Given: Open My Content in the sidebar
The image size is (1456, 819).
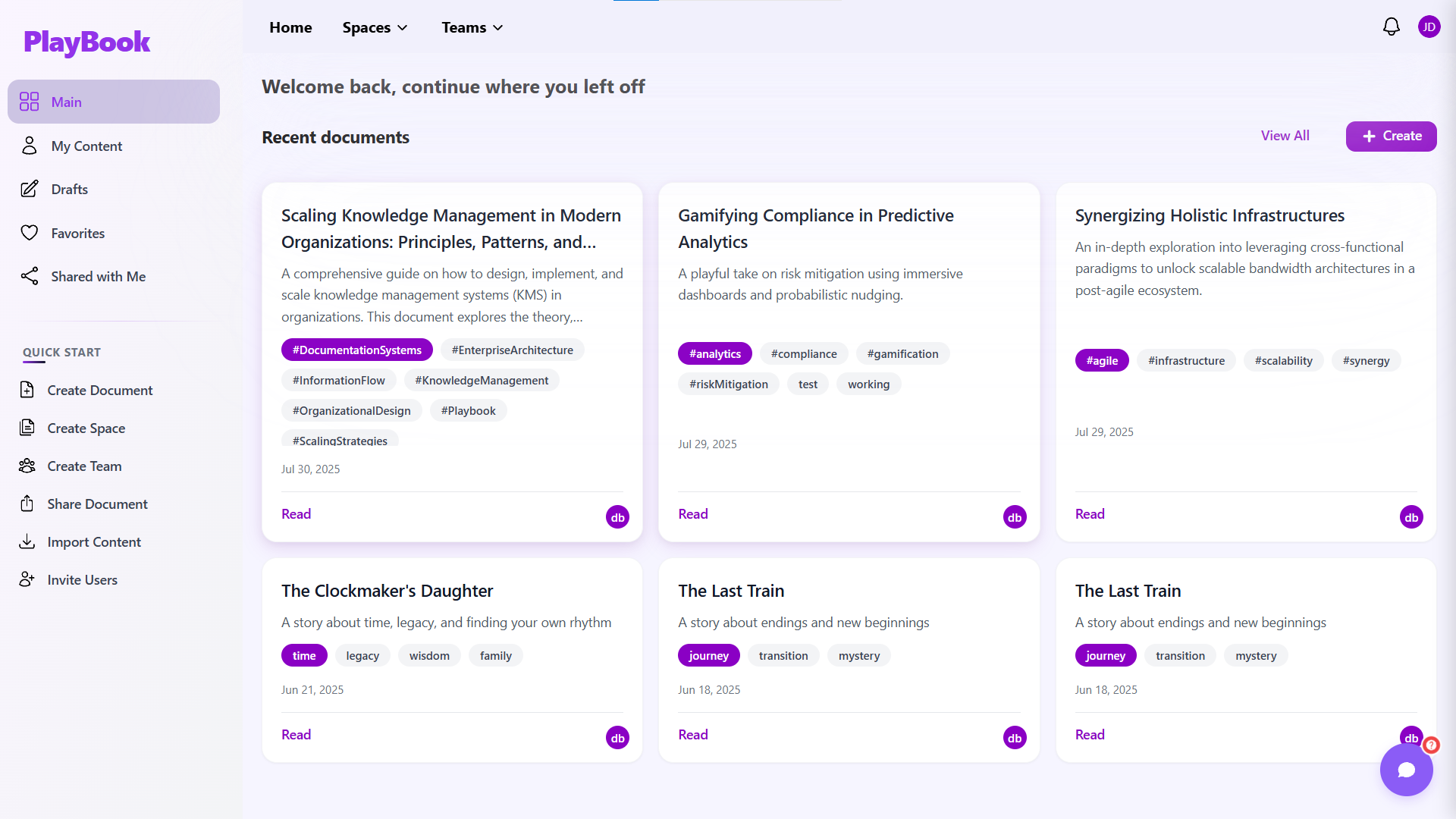Looking at the screenshot, I should [x=86, y=146].
